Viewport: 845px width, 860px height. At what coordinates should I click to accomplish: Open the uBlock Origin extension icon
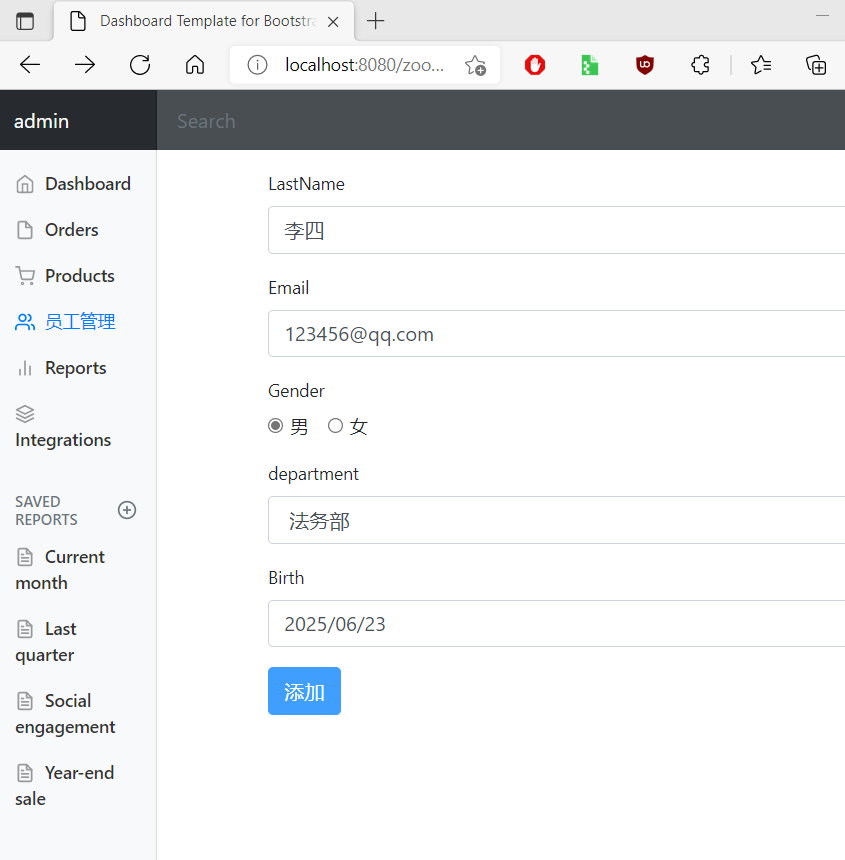coord(645,65)
